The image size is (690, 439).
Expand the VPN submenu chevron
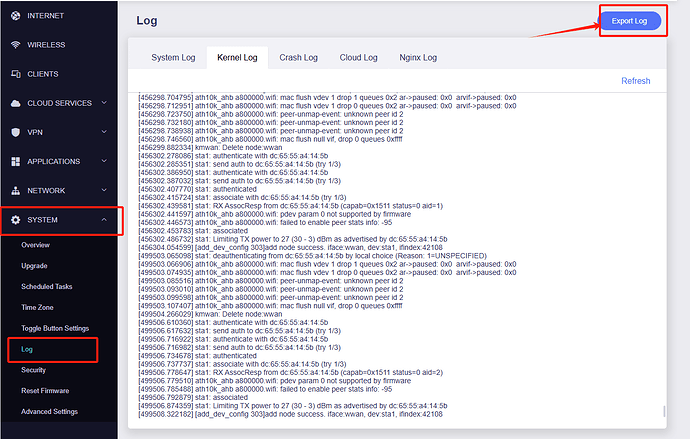104,132
